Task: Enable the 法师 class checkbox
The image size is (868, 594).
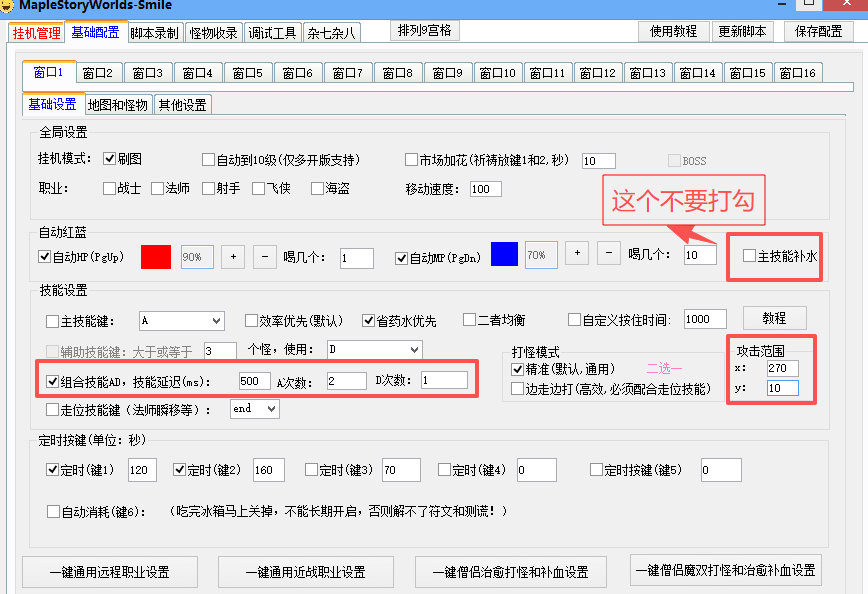Action: click(159, 188)
